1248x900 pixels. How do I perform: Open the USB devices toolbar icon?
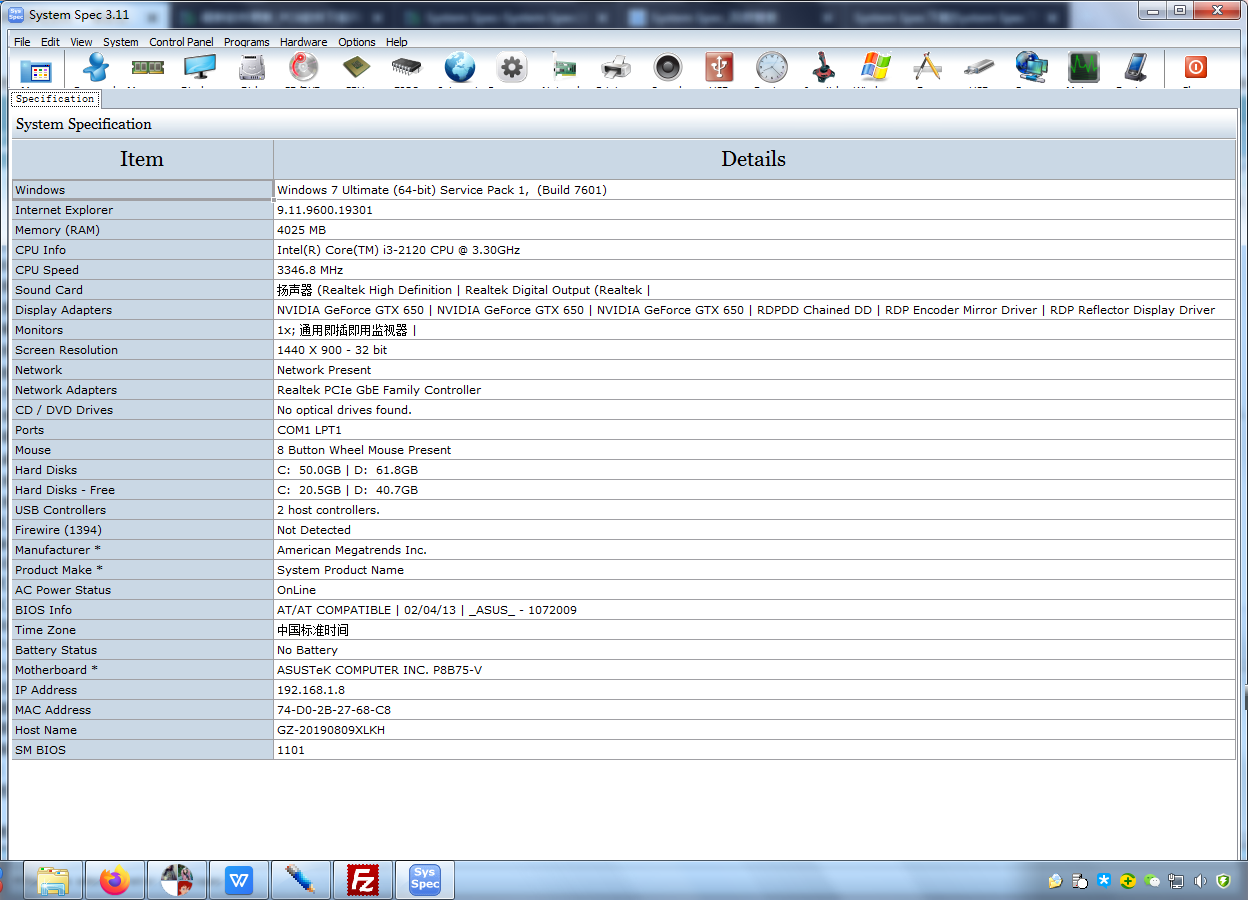pyautogui.click(x=719, y=67)
